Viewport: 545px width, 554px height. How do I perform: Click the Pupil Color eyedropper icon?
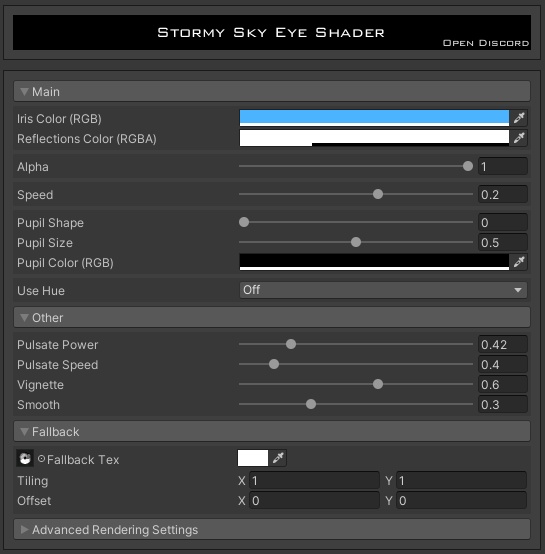pos(519,262)
